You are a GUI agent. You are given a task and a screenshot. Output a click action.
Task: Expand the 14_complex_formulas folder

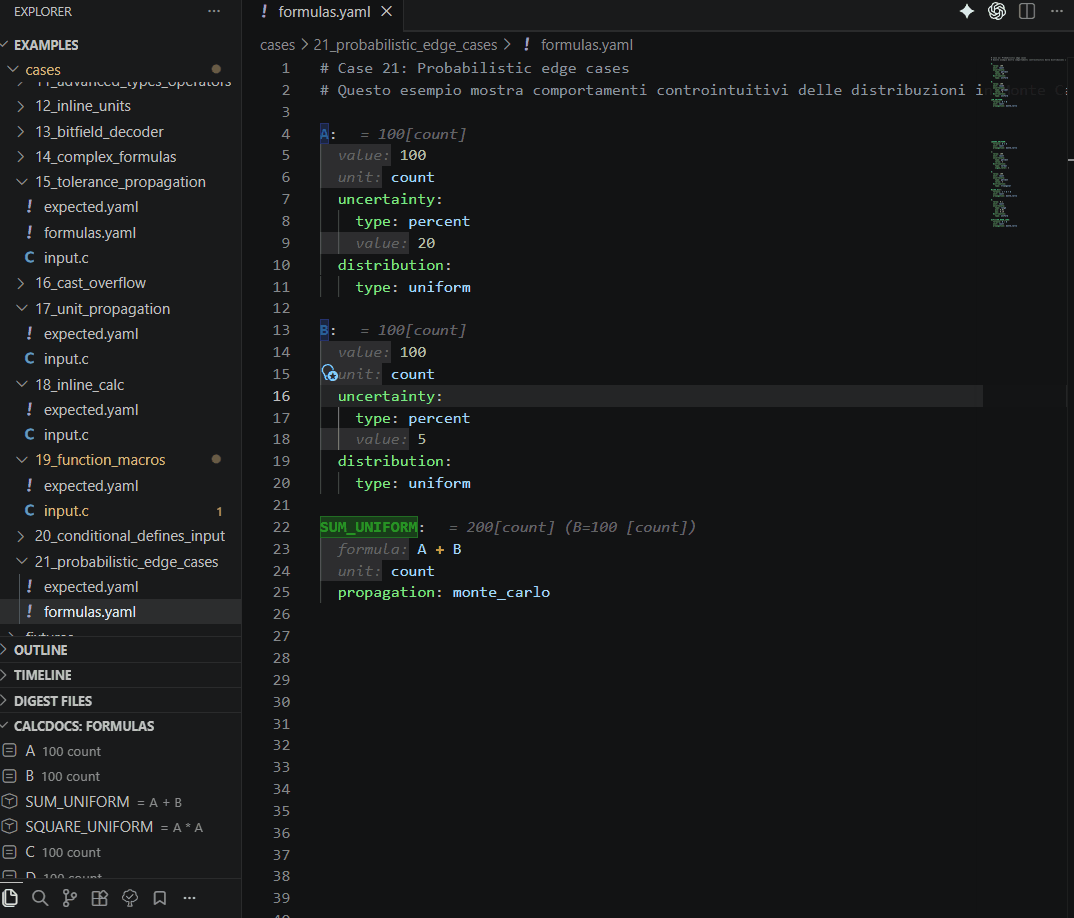21,157
